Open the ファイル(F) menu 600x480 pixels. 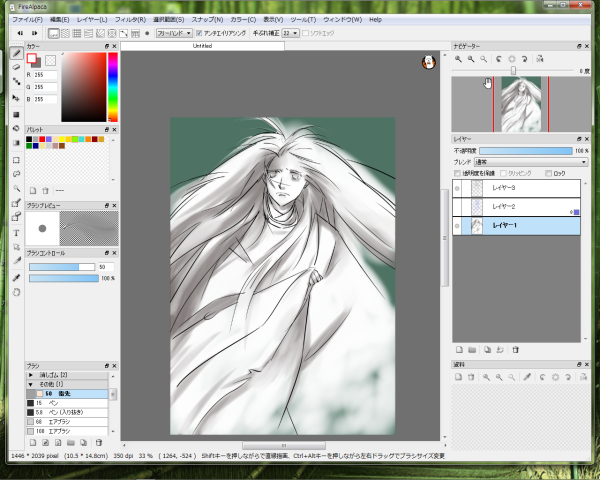tap(28, 20)
